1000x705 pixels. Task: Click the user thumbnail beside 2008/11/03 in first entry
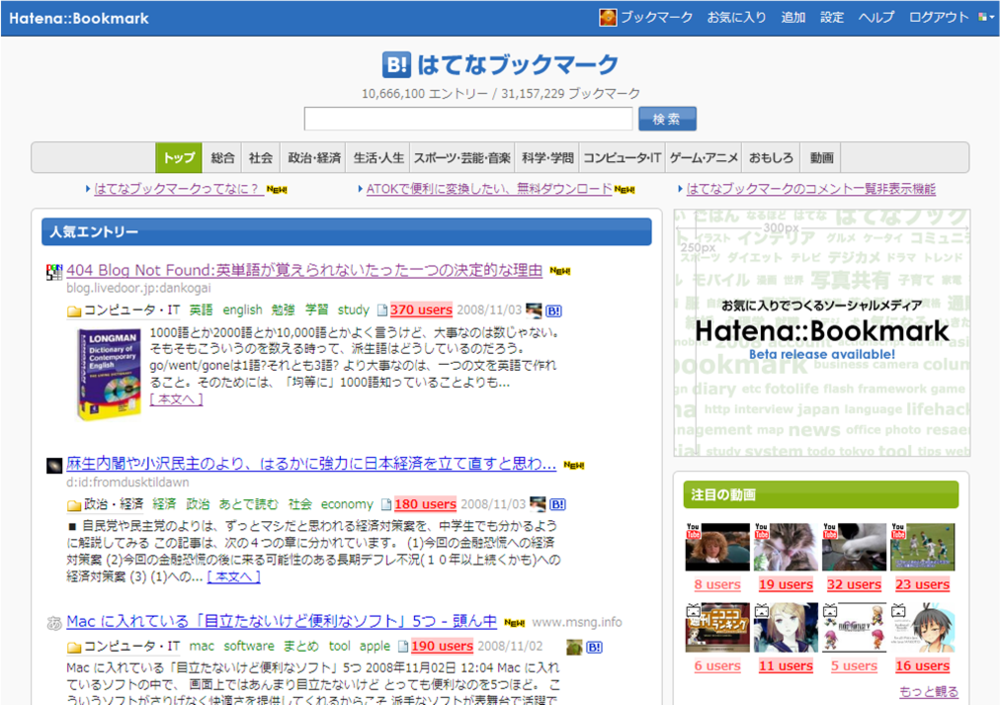click(x=534, y=311)
